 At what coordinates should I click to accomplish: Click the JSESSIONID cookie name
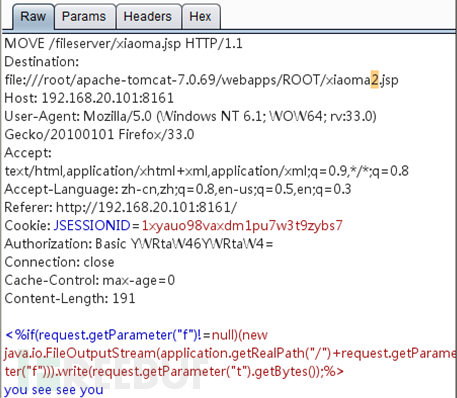point(92,226)
